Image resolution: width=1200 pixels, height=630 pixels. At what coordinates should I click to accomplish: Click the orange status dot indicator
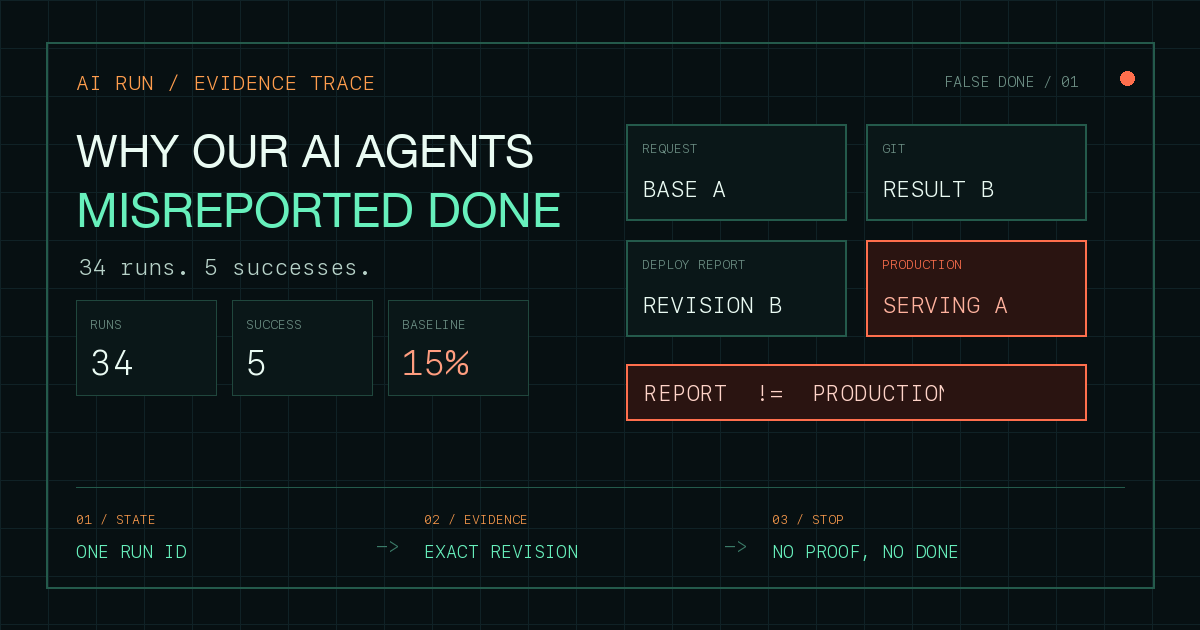coord(1127,79)
